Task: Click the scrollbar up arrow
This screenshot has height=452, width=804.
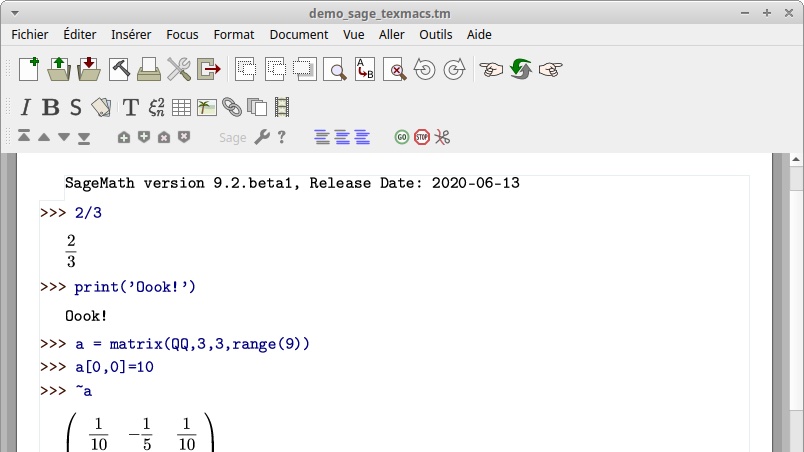Action: click(x=796, y=159)
